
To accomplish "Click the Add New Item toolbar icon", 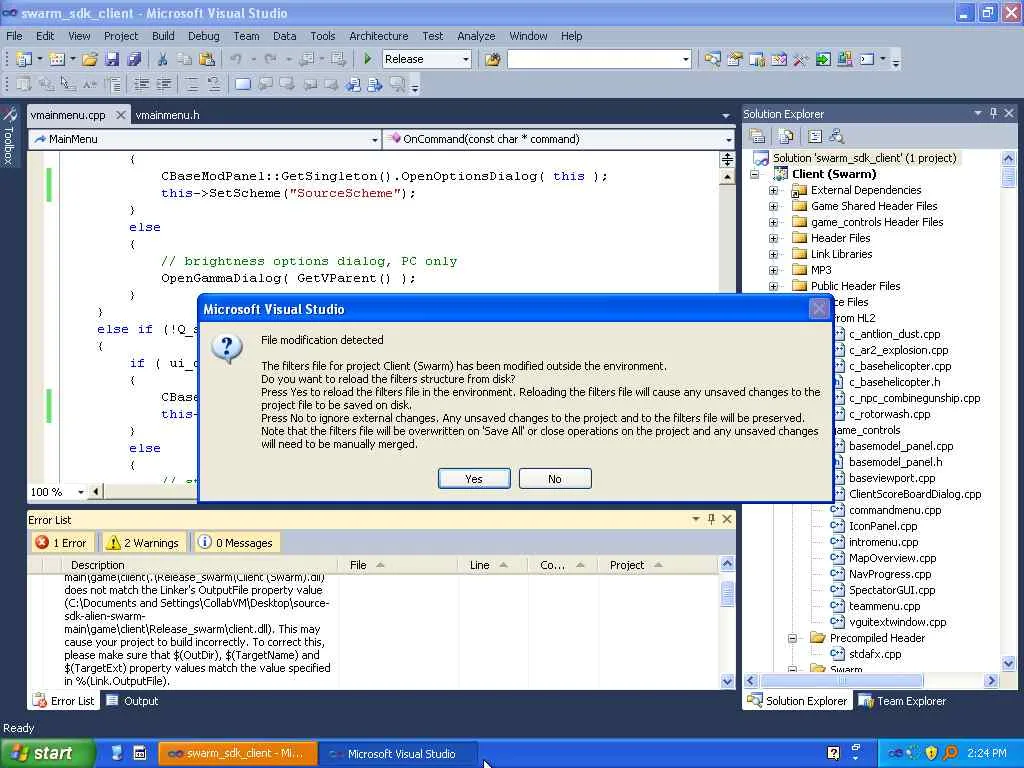I will coord(57,59).
